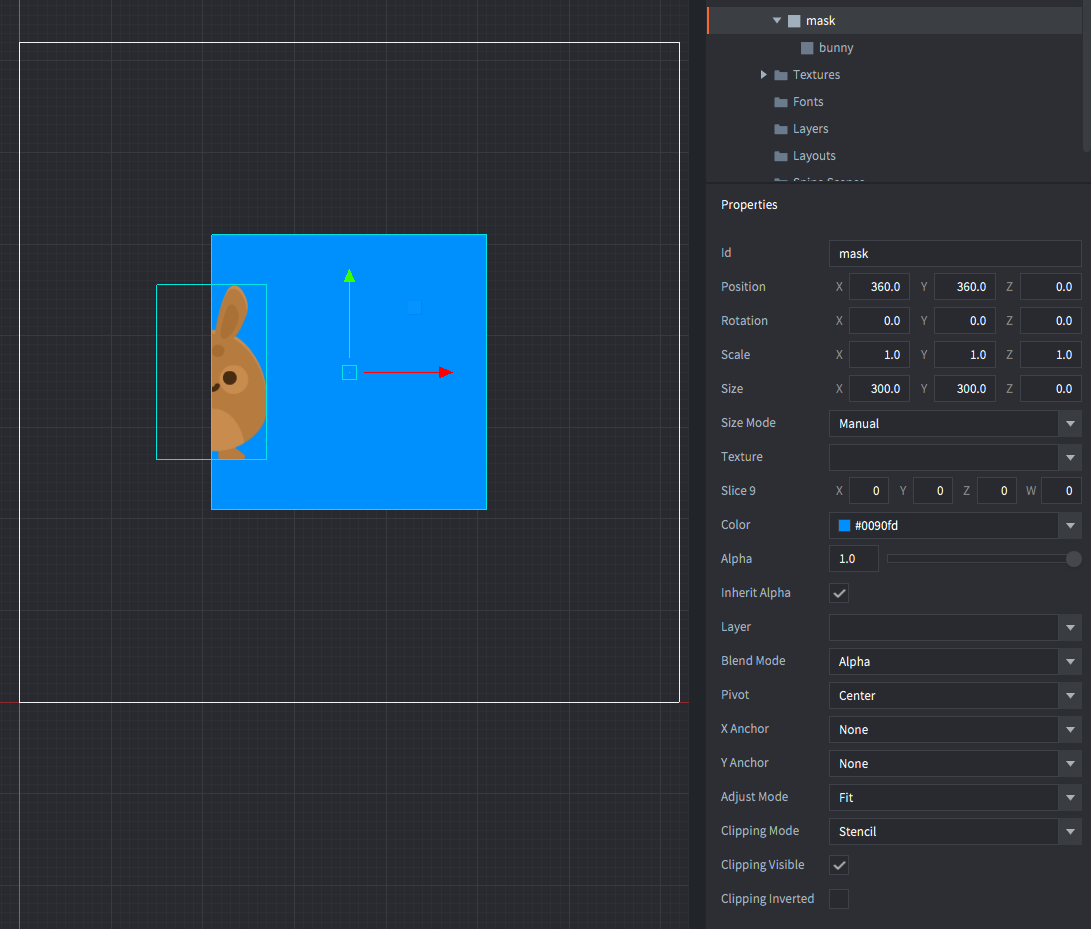Image resolution: width=1091 pixels, height=929 pixels.
Task: Click the Alpha value input field
Action: (854, 559)
